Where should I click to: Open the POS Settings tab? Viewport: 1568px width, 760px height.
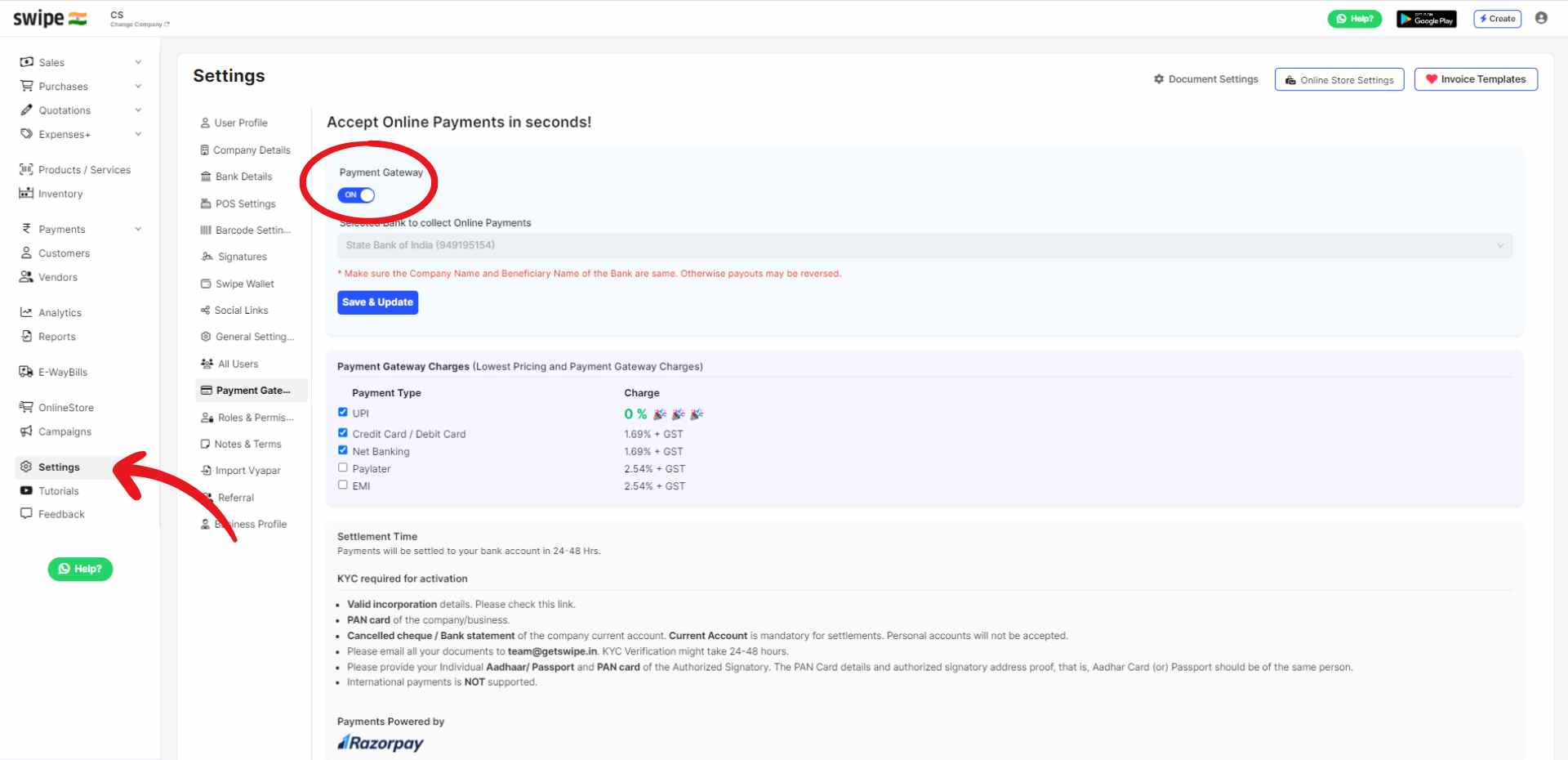238,203
